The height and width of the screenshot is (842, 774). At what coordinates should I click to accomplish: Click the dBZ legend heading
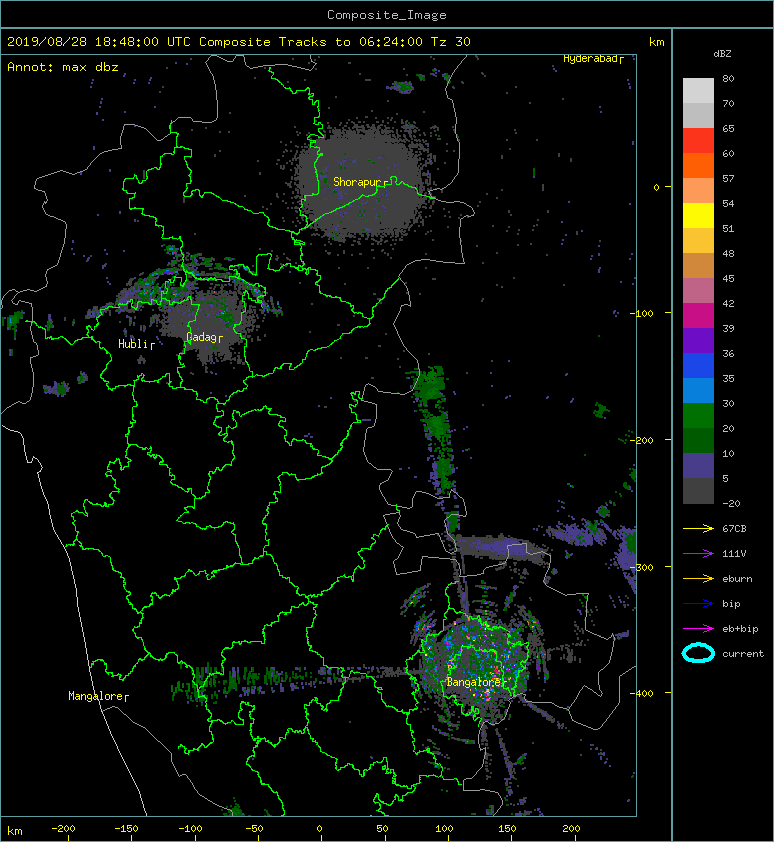click(722, 54)
